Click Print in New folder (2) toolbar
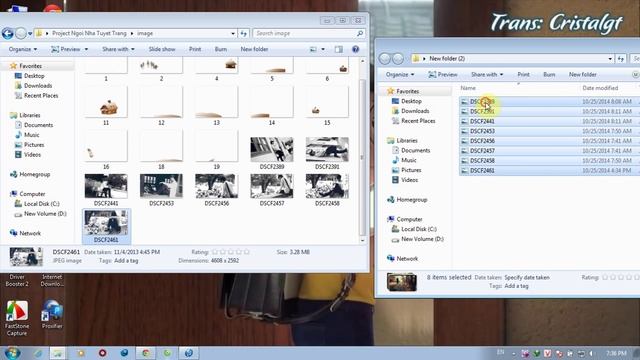The height and width of the screenshot is (360, 640). point(523,75)
